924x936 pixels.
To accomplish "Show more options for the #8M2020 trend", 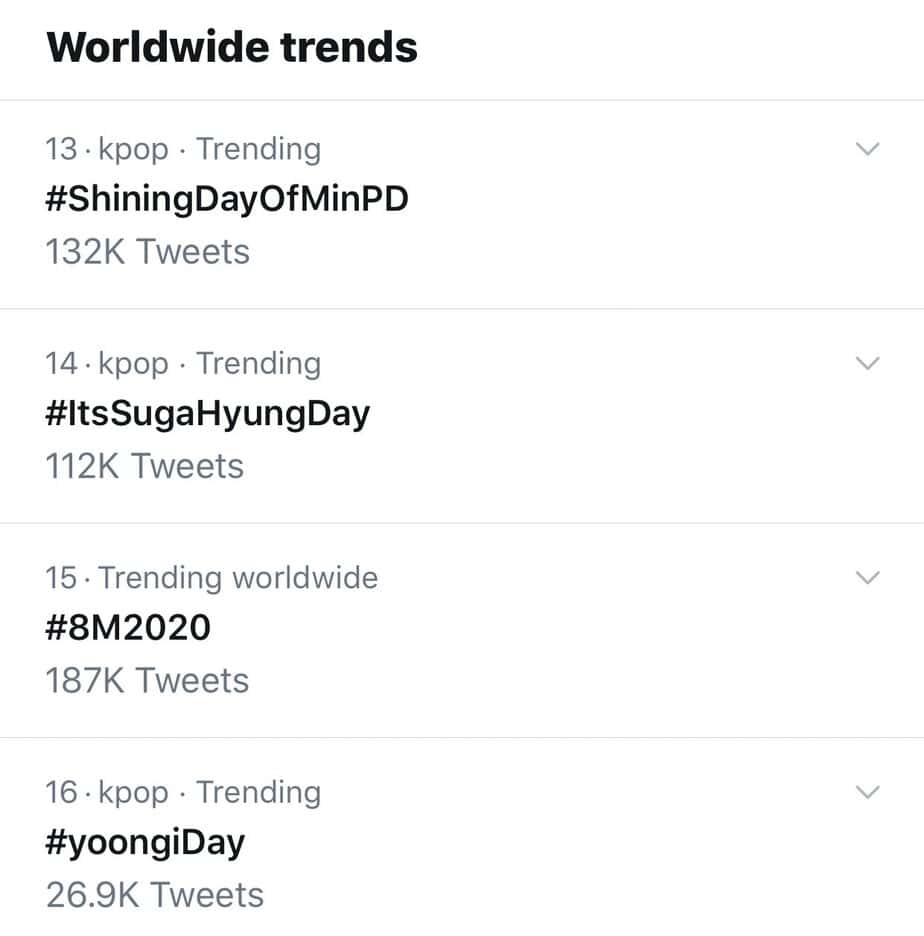I will (868, 578).
